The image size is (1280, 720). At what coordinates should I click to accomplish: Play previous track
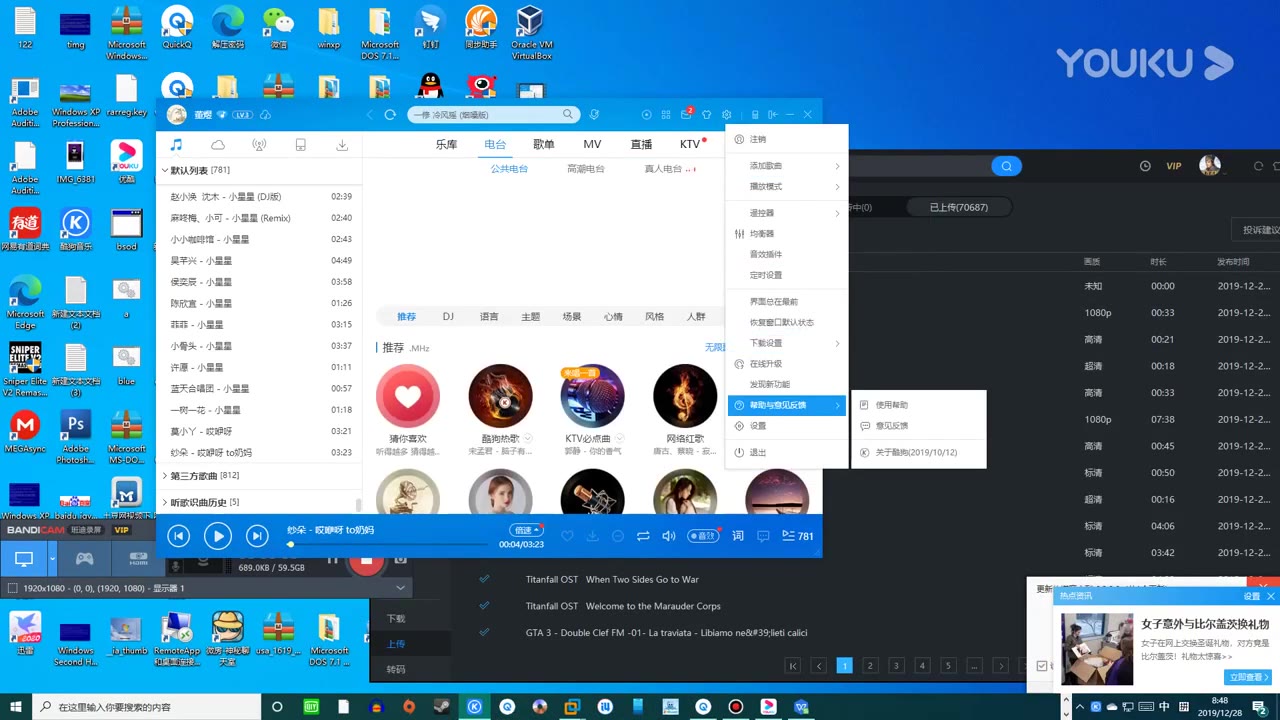coord(178,536)
